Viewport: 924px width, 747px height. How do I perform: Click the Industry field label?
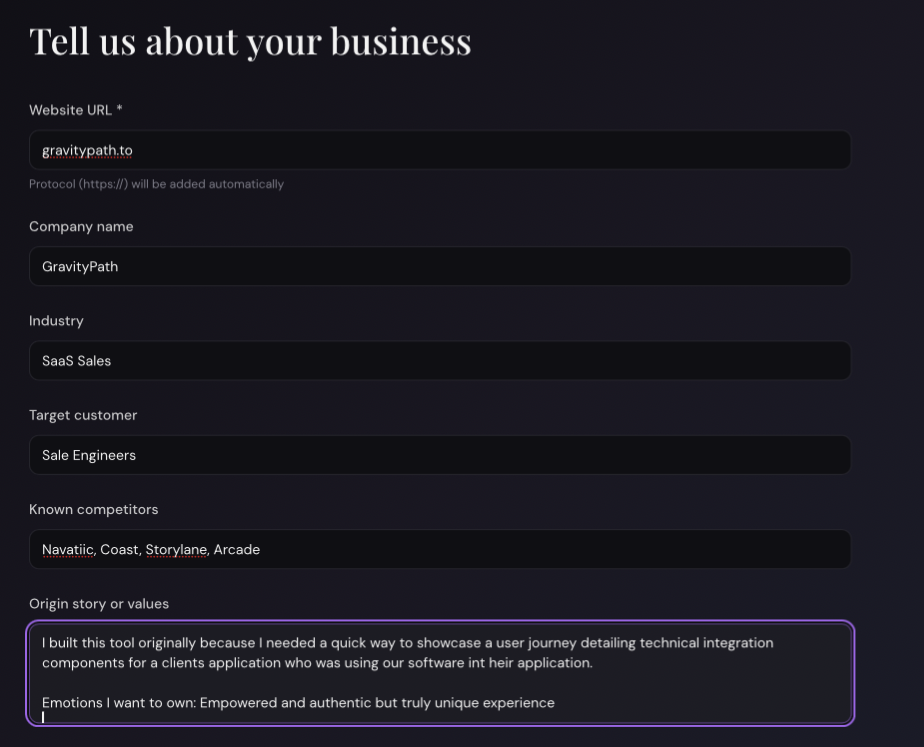click(x=56, y=321)
